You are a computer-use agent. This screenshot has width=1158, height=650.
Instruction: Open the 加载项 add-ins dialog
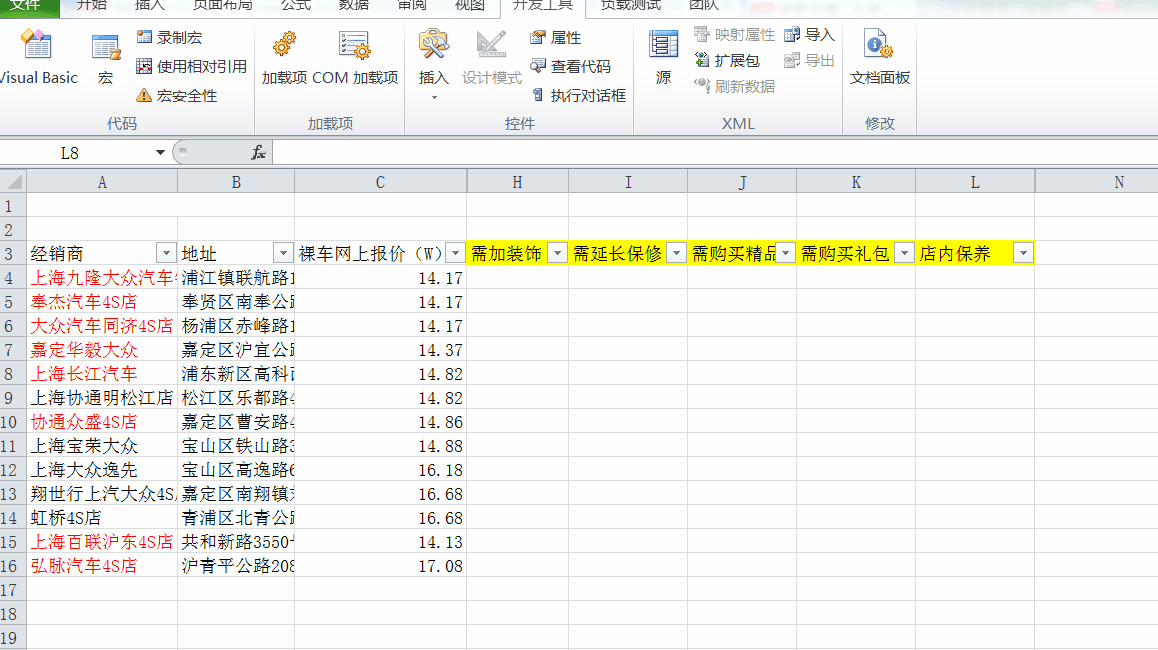pos(284,58)
